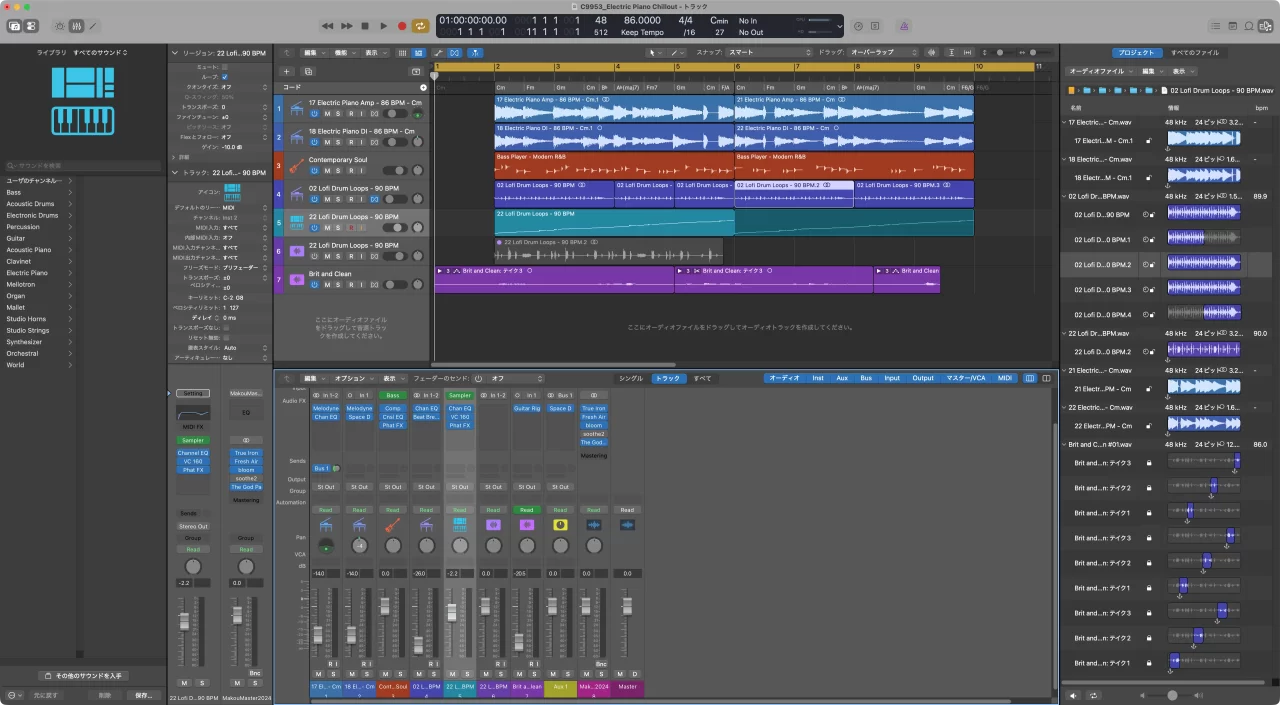Select the Aux filter in the mixer

pyautogui.click(x=842, y=378)
